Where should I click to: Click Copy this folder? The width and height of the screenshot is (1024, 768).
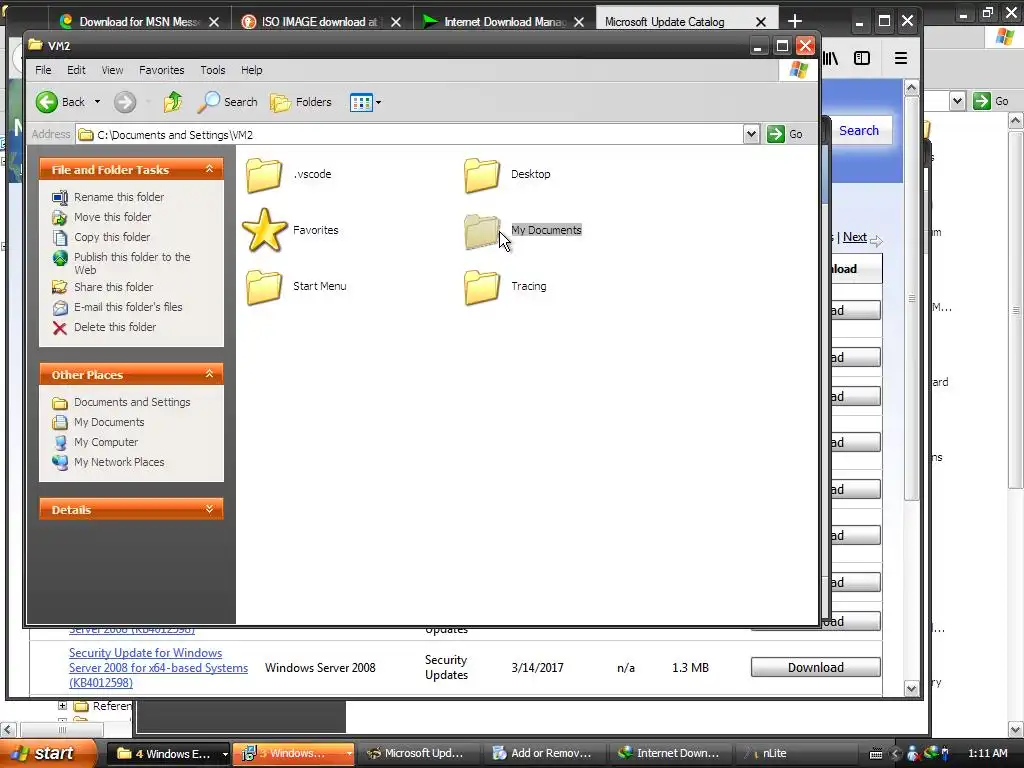112,237
